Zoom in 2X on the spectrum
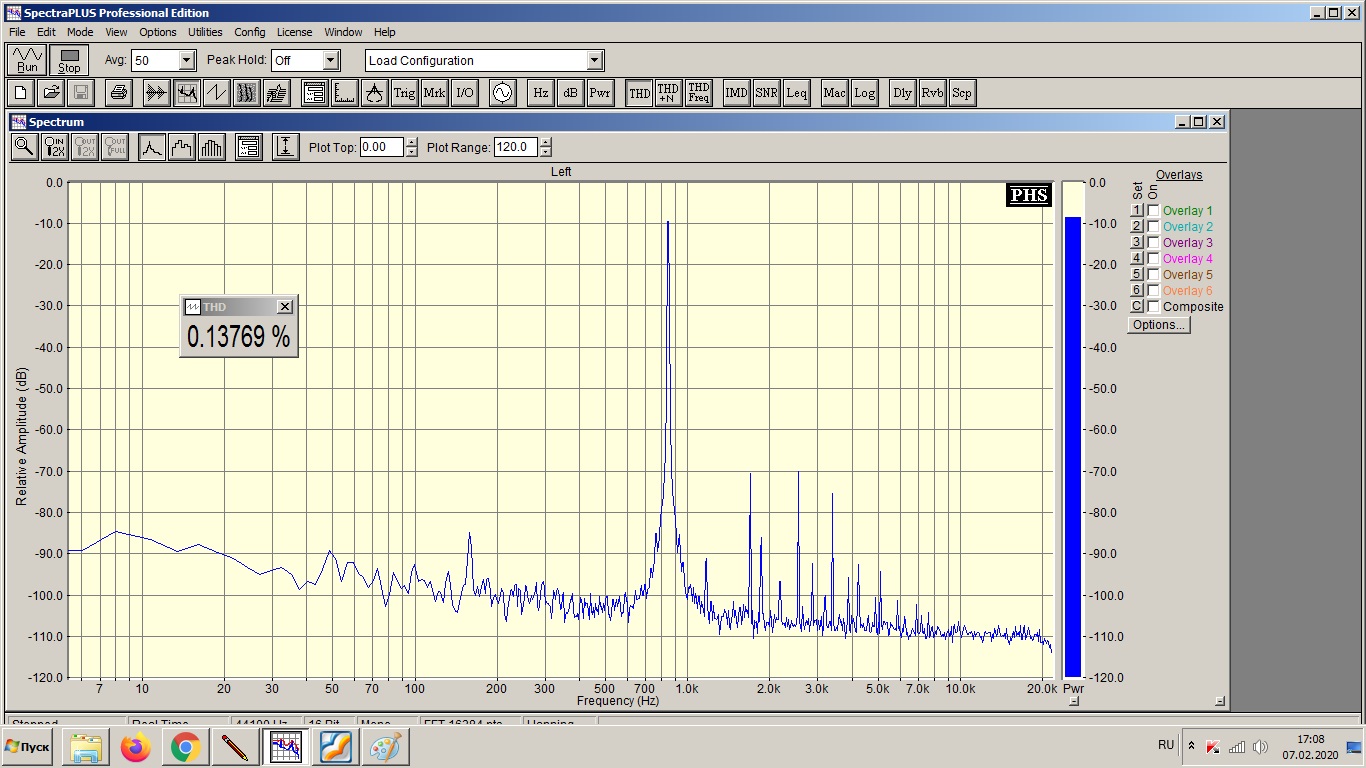Viewport: 1366px width, 768px height. [x=55, y=147]
